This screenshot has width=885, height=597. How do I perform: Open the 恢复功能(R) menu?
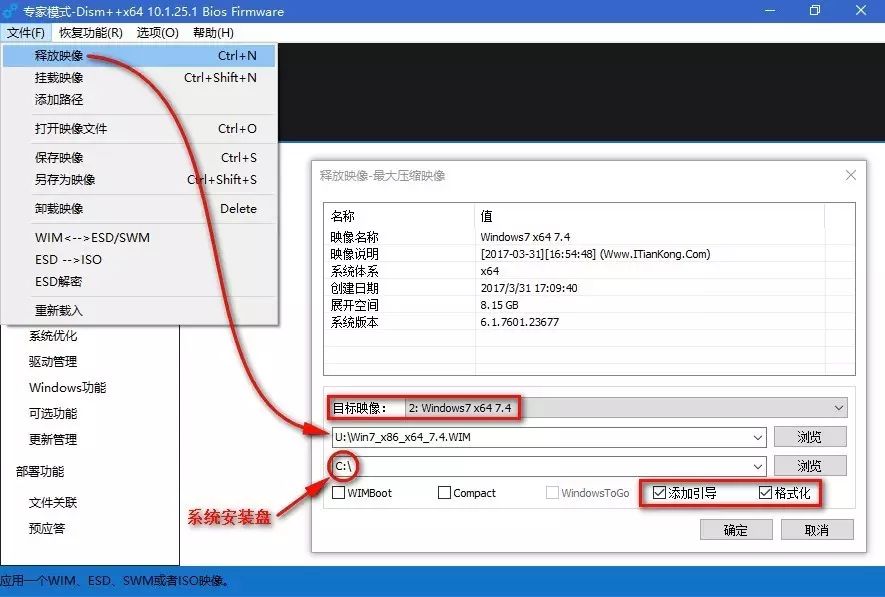click(88, 32)
